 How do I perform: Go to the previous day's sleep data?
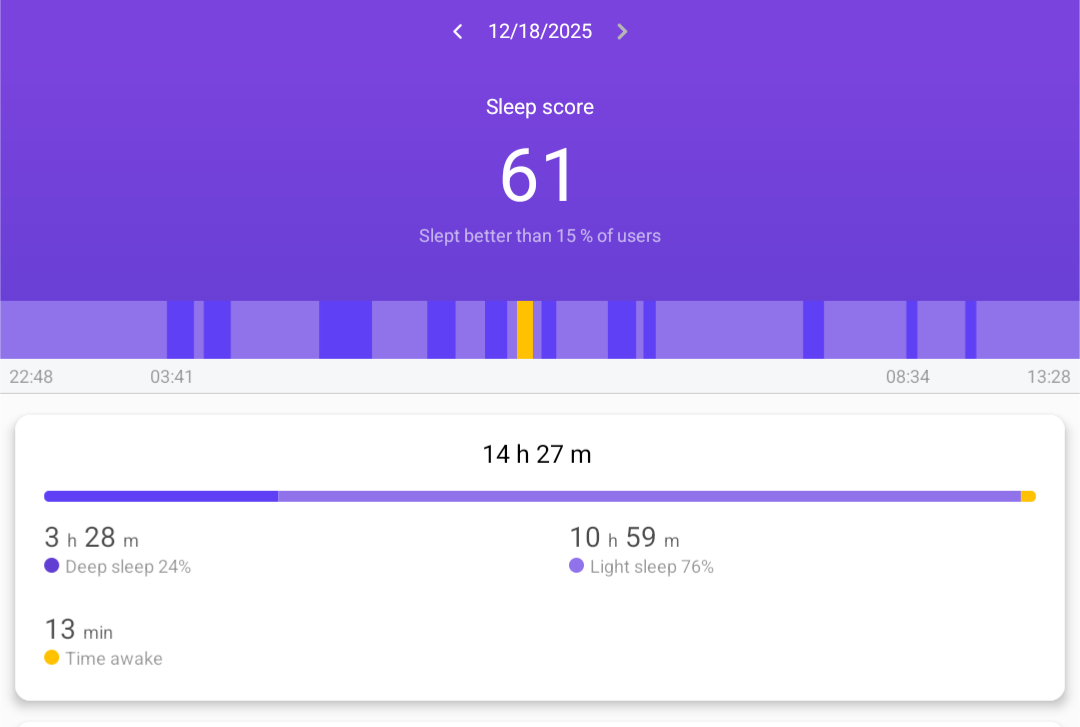458,32
